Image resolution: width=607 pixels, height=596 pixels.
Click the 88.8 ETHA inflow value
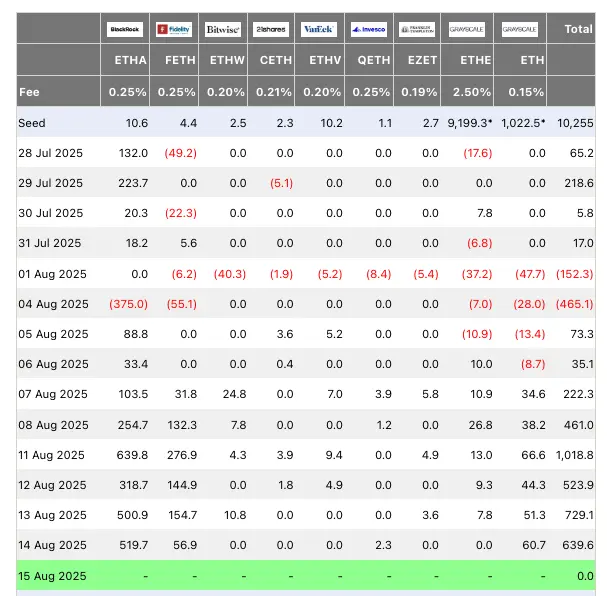pyautogui.click(x=136, y=334)
